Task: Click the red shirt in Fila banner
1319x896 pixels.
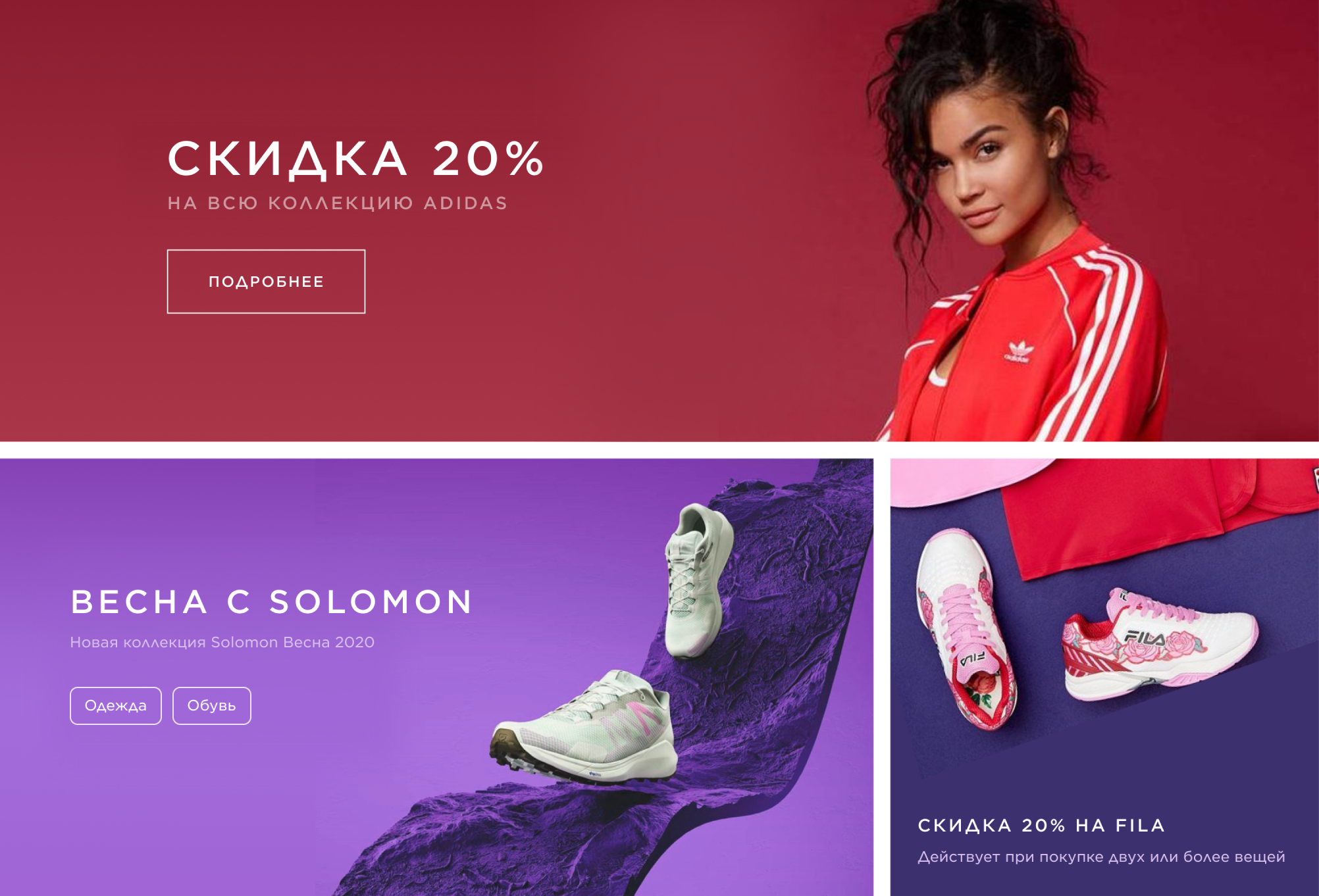Action: click(1152, 513)
